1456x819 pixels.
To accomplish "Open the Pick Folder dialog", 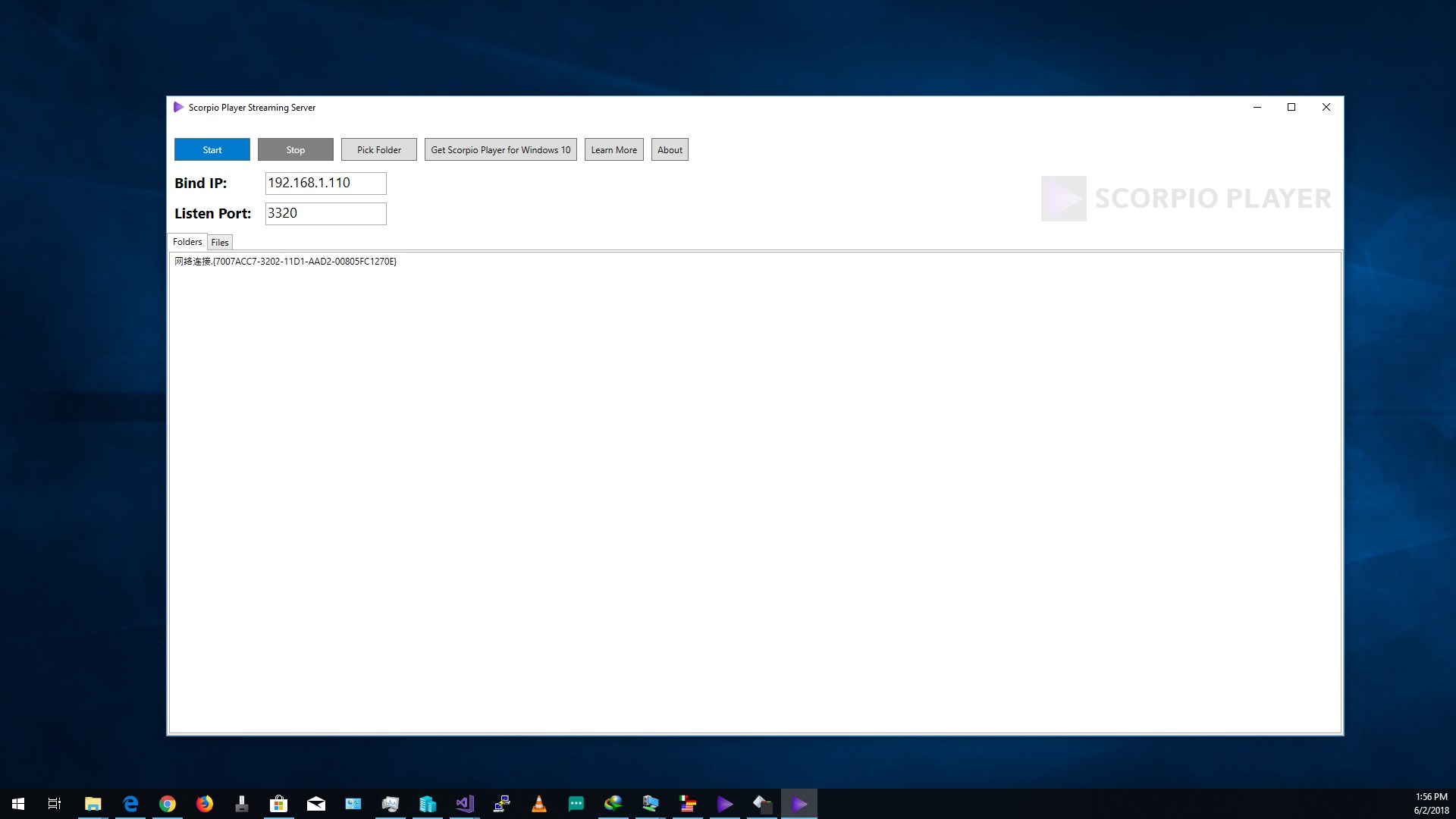I will (x=378, y=149).
